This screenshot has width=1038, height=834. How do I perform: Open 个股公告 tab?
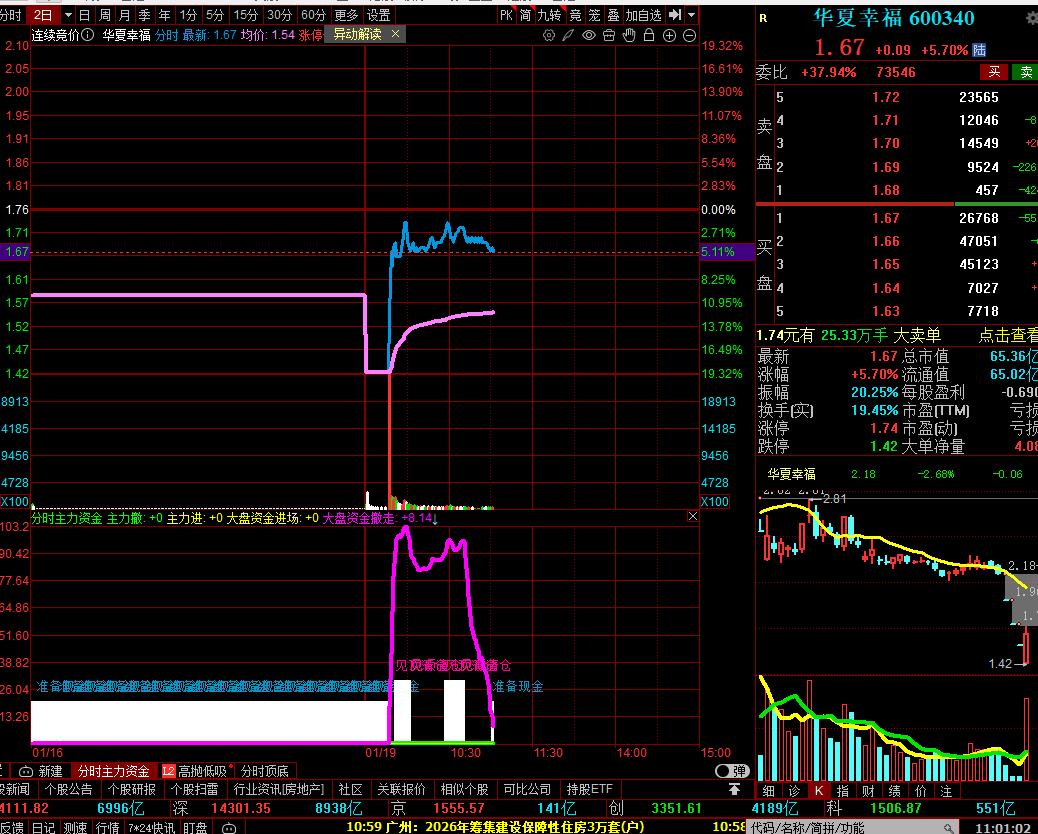pos(68,790)
